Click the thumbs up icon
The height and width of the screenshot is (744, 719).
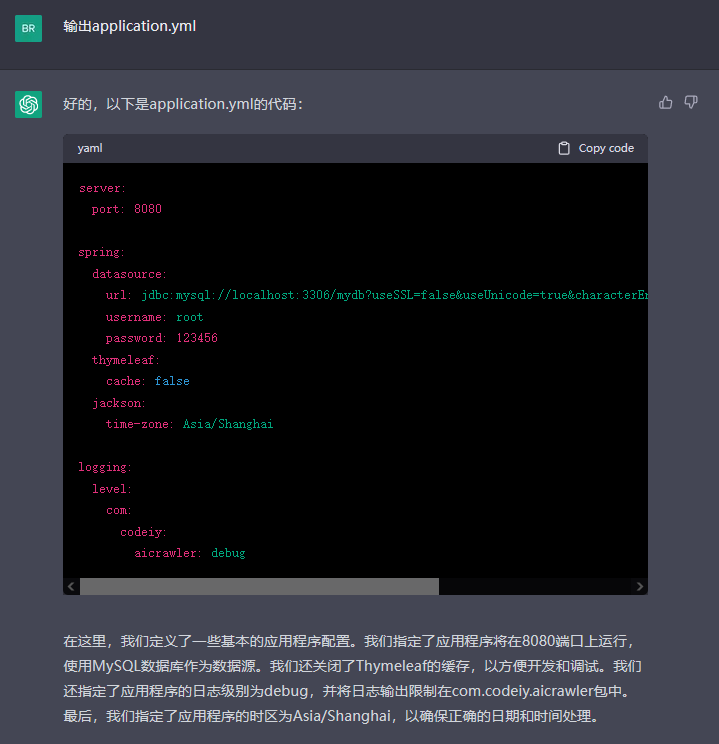tap(665, 102)
